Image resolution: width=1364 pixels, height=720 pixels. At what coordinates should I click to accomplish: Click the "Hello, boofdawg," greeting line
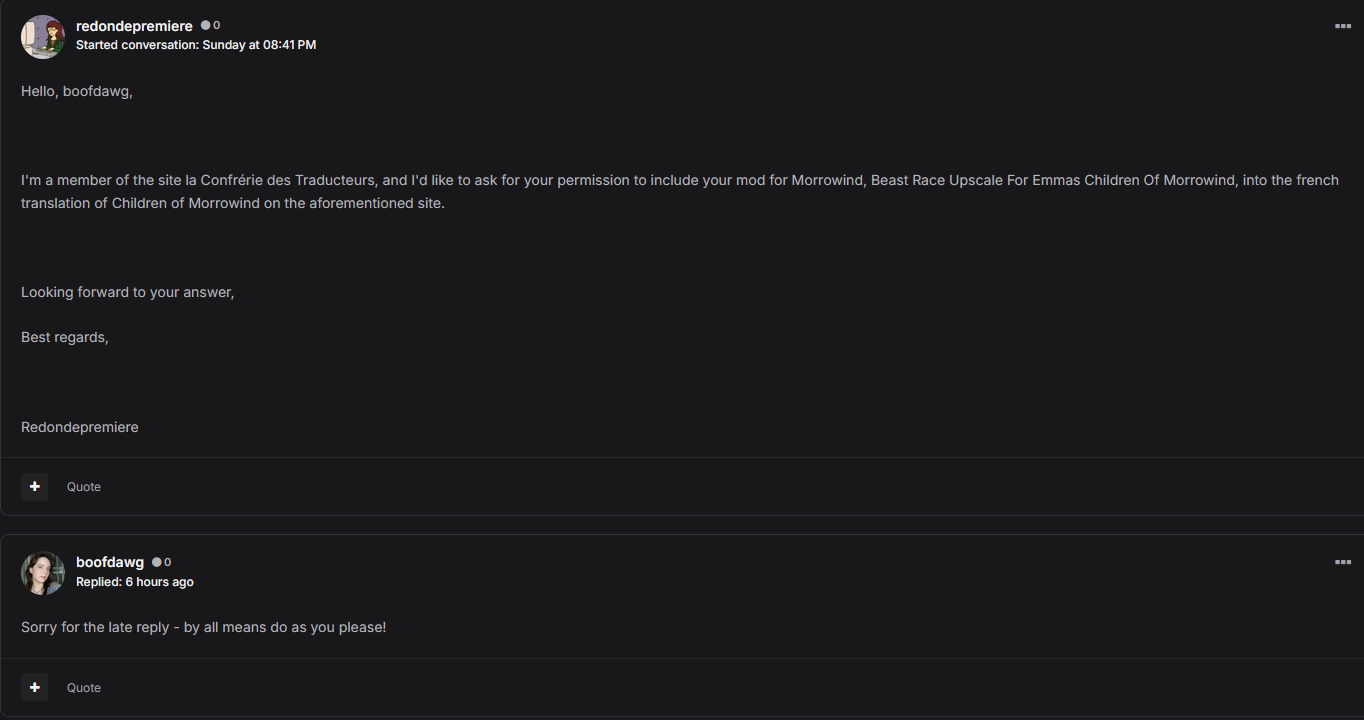[77, 91]
